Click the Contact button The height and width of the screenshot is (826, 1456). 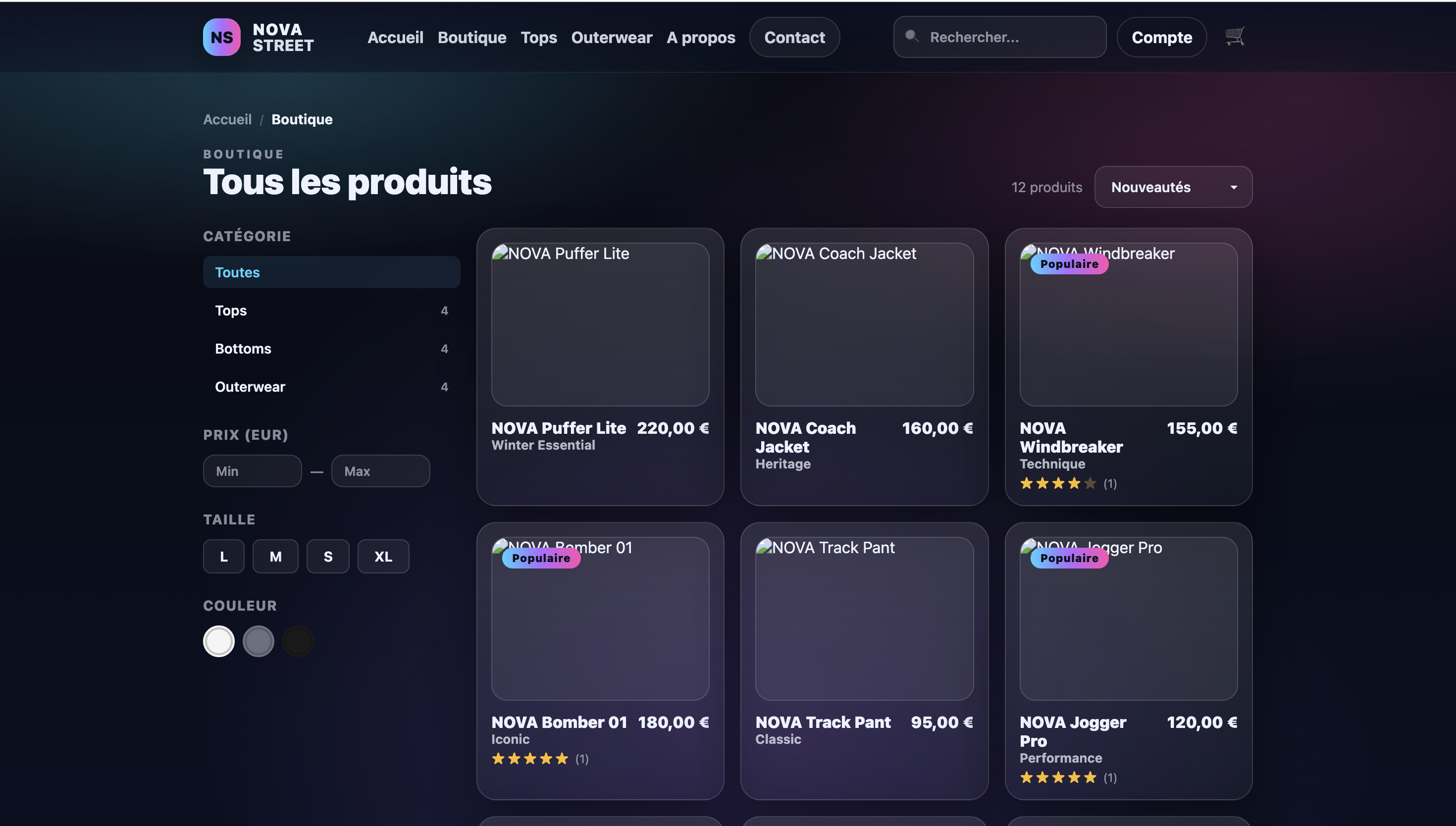coord(794,38)
